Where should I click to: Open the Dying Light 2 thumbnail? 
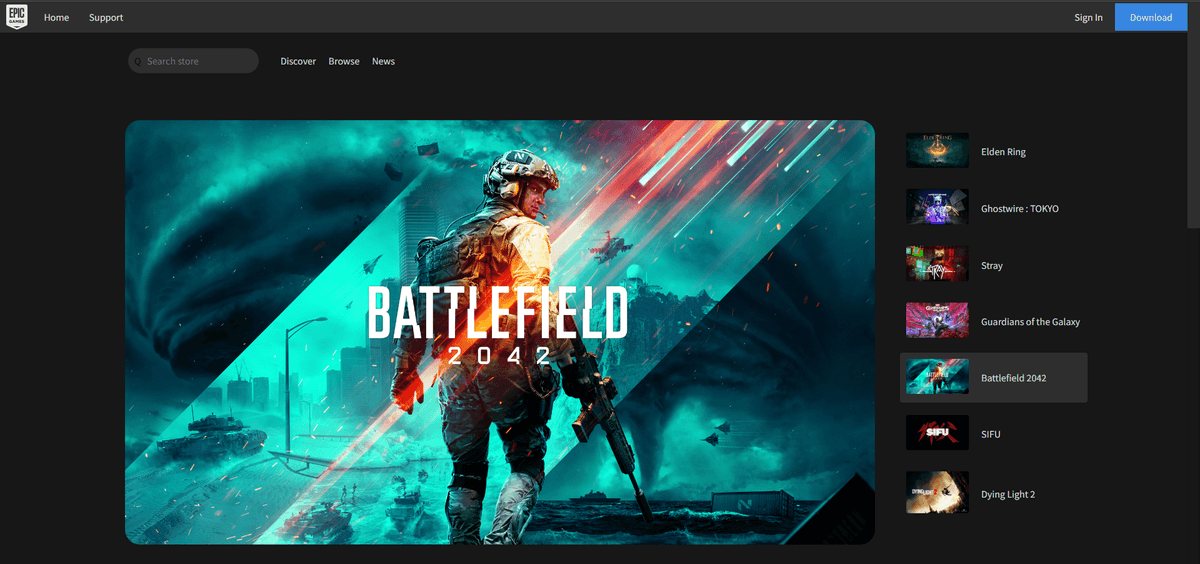[937, 493]
